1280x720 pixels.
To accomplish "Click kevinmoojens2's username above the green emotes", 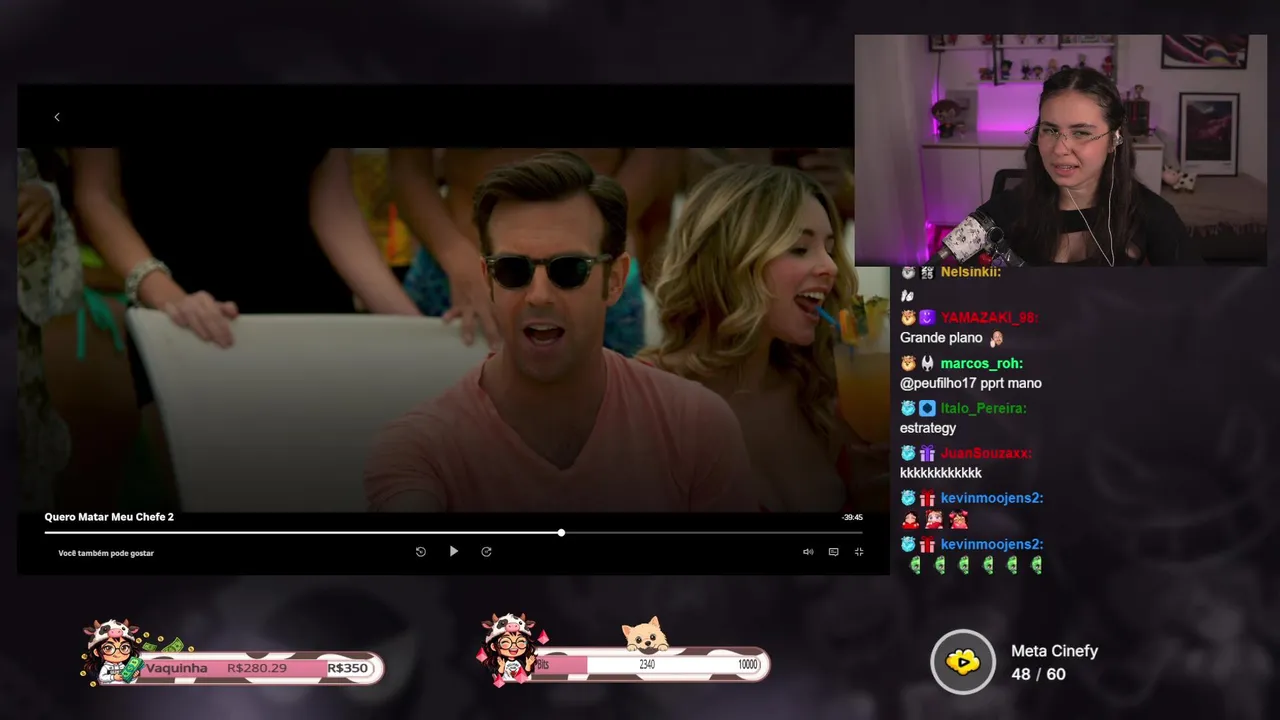I will (x=991, y=544).
